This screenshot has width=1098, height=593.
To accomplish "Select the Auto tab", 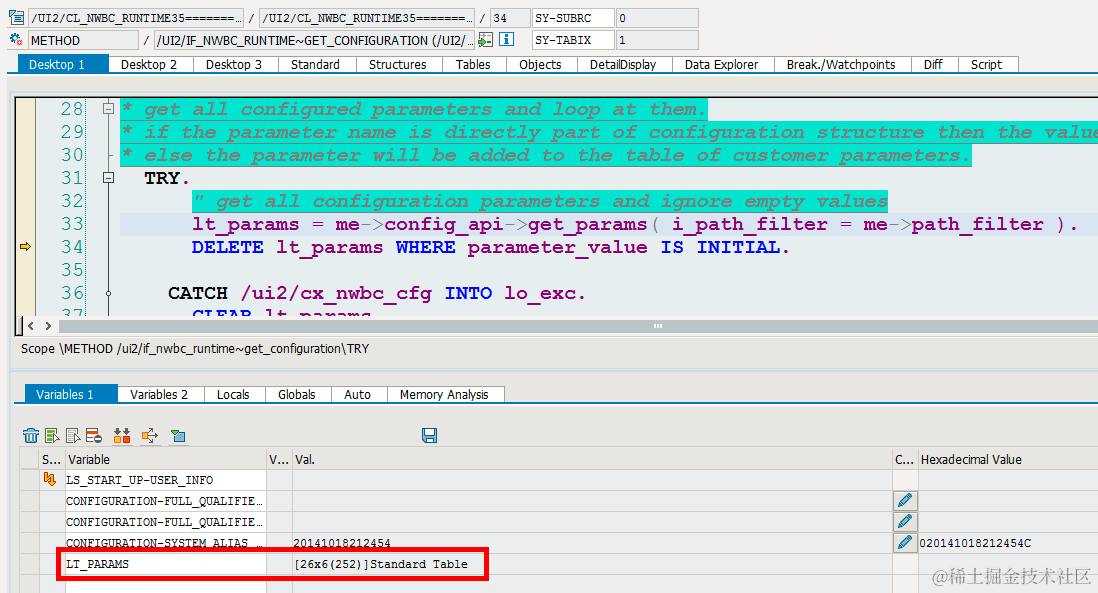I will tap(357, 394).
